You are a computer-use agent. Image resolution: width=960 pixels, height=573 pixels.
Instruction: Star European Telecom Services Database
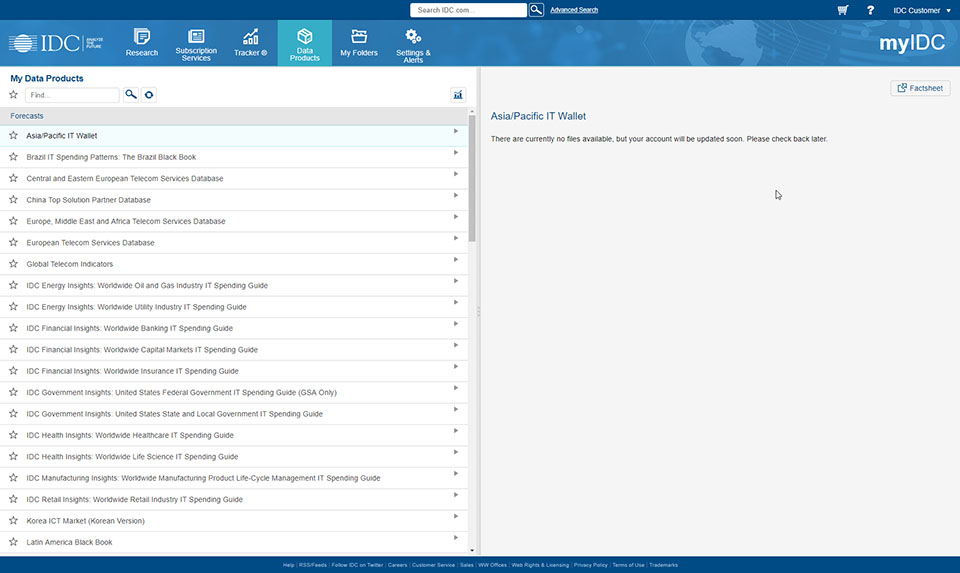click(13, 242)
